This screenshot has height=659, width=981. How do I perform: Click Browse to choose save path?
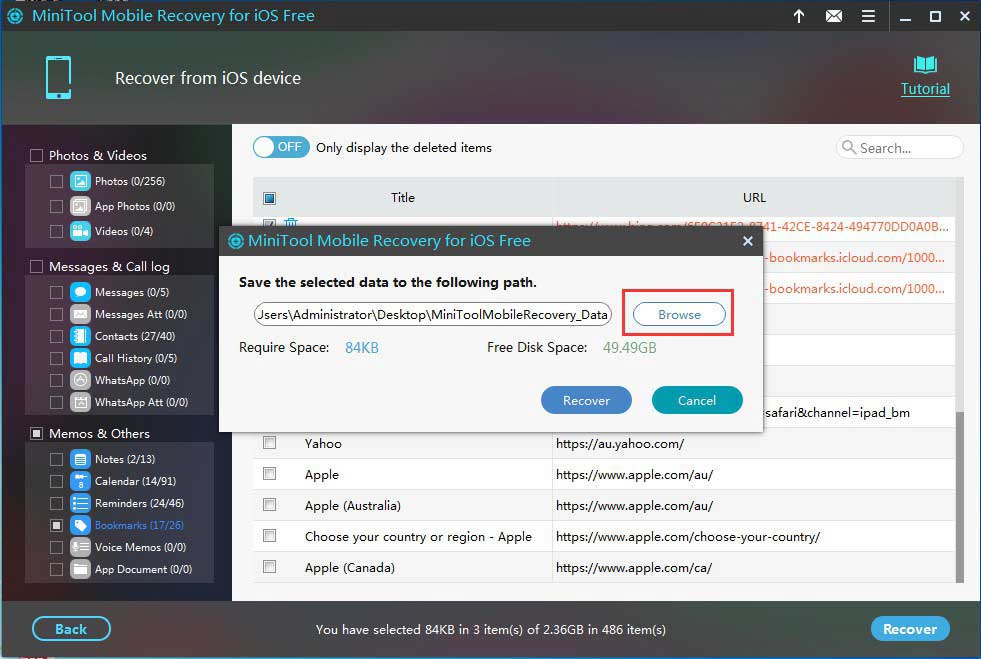coord(679,314)
